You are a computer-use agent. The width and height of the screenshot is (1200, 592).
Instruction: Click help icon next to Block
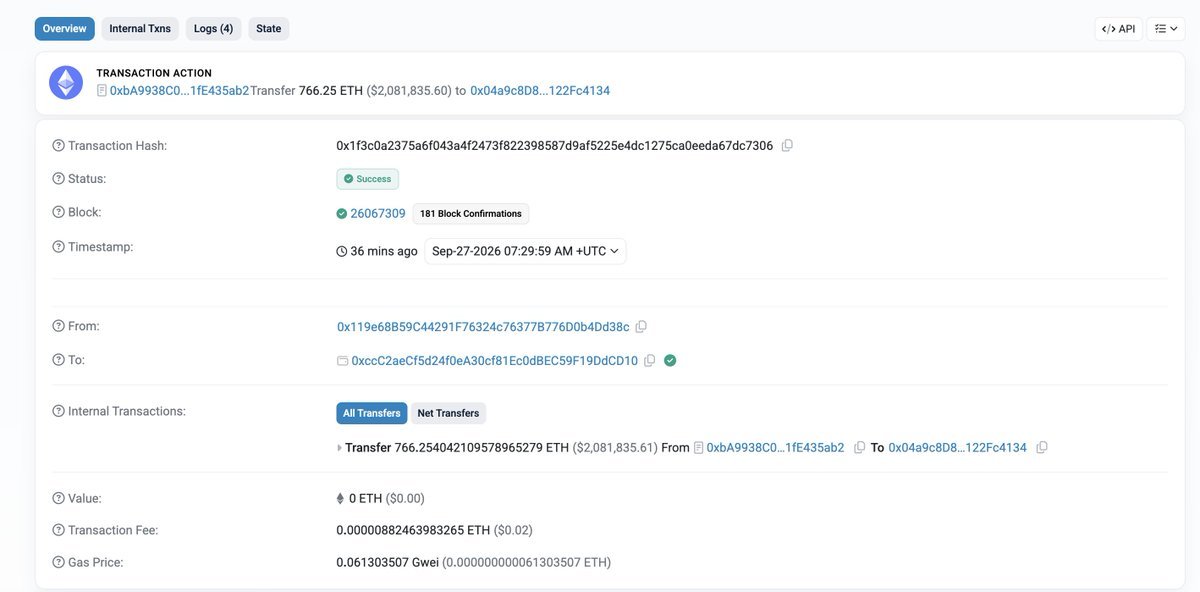(x=58, y=212)
